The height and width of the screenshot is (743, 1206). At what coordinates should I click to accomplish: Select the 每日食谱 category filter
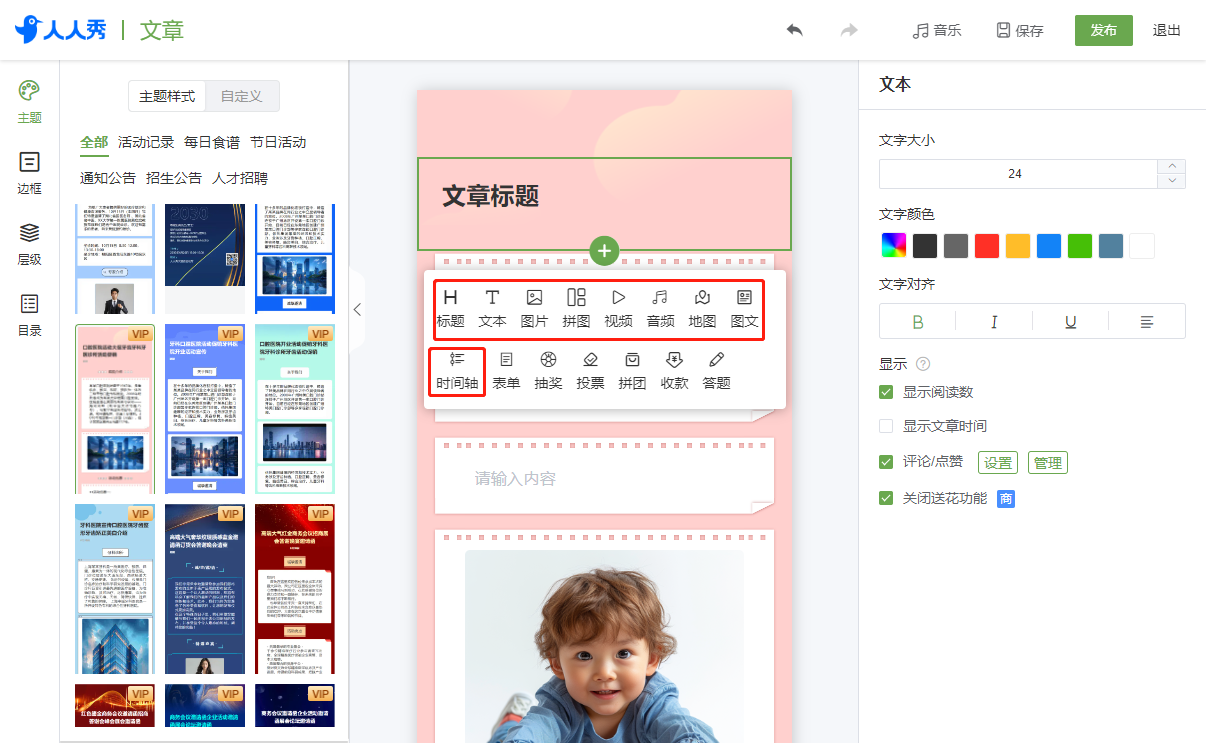(x=212, y=142)
